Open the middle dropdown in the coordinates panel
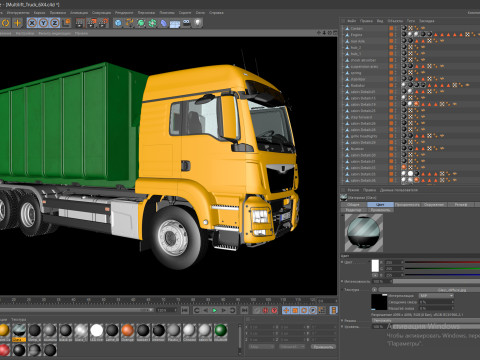The image size is (480, 360). (291, 347)
